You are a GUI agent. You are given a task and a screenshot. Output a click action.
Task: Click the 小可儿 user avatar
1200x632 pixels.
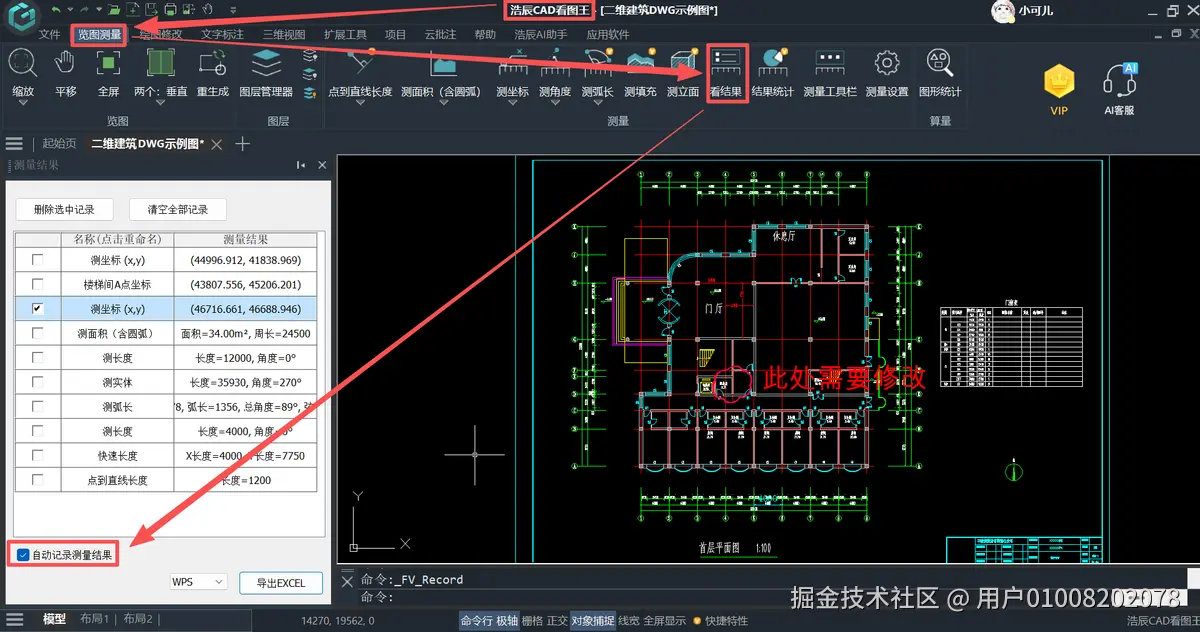pyautogui.click(x=1003, y=11)
